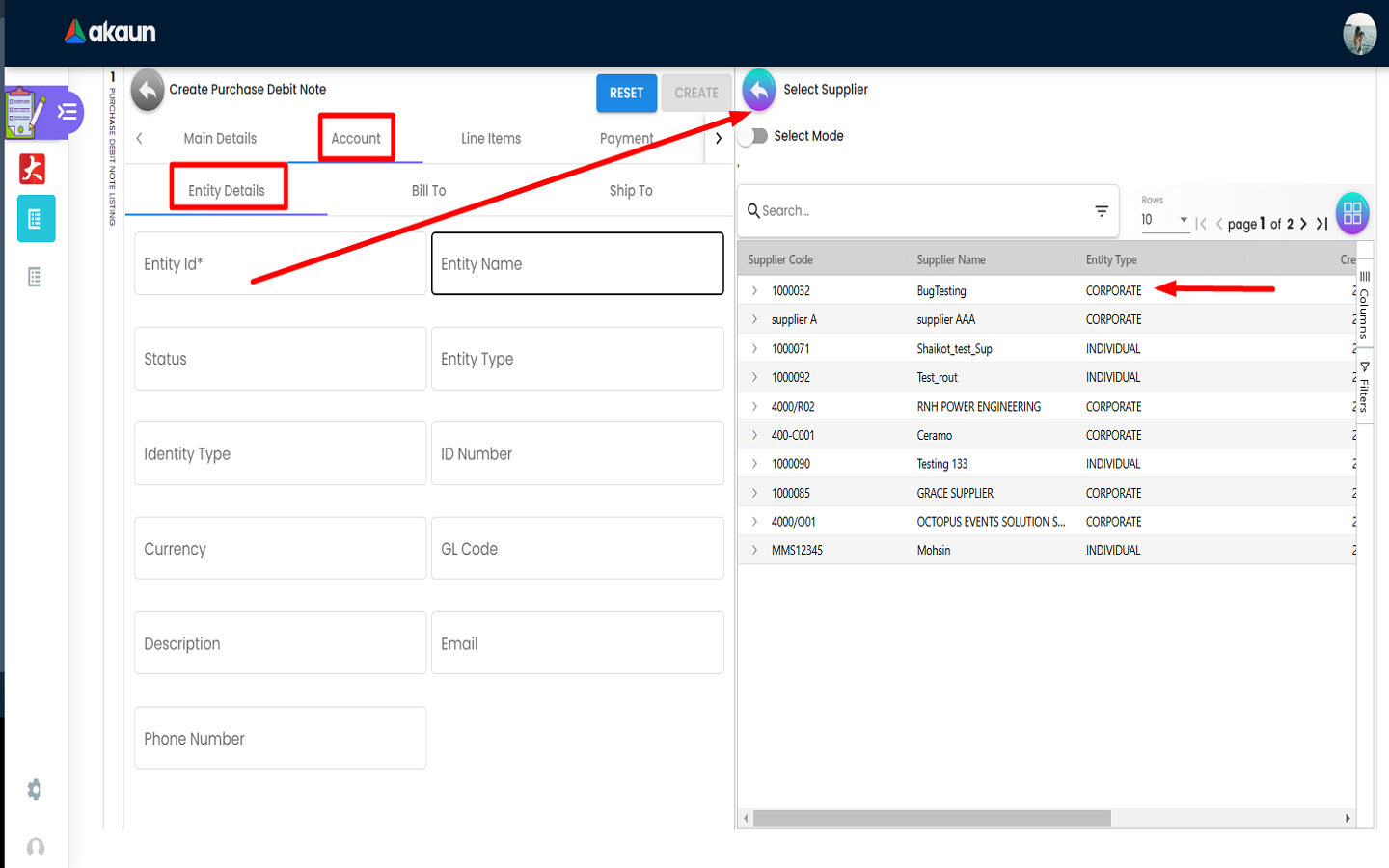The image size is (1389, 868).
Task: Click the horizontal scrollbar of supplier table
Action: pyautogui.click(x=932, y=818)
